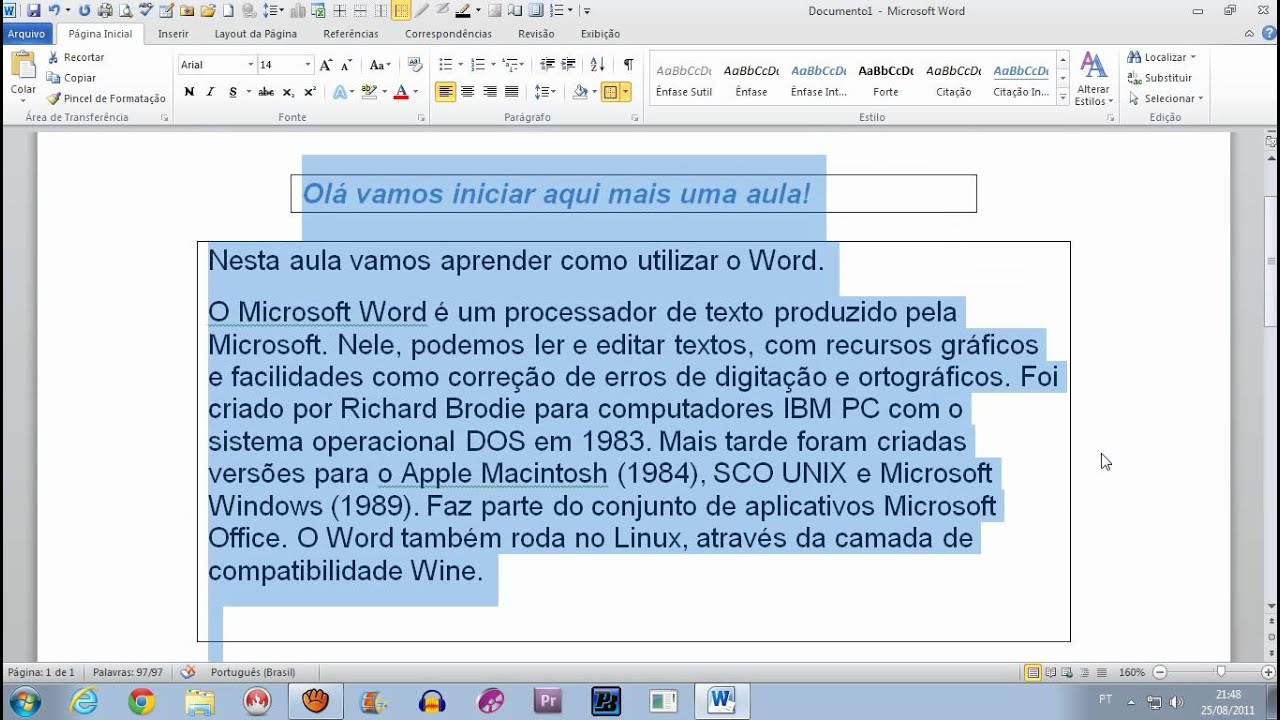Apply text highlight color
Screen dimensions: 1280x720
pyautogui.click(x=368, y=92)
